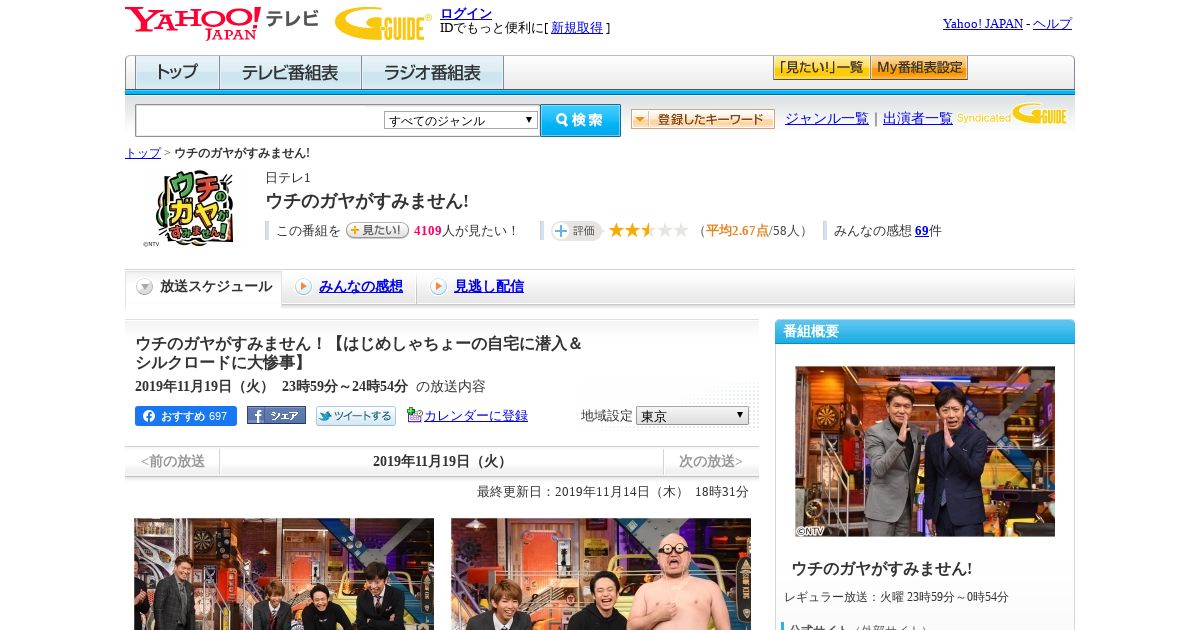Click the orange arrow icon beside 見逃し配信

click(438, 287)
